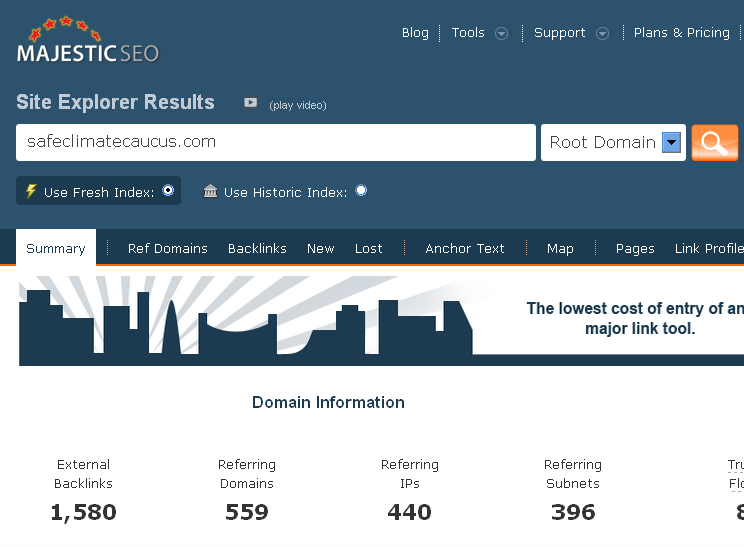Expand the Tools menu arrow
This screenshot has height=547, width=744.
coord(502,33)
